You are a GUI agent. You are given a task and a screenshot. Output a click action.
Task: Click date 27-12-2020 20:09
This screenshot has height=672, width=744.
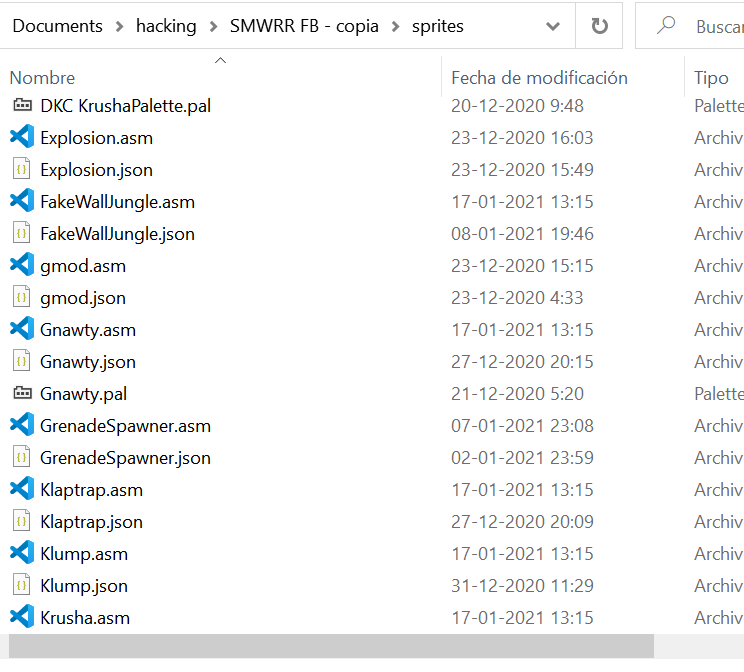pyautogui.click(x=522, y=522)
